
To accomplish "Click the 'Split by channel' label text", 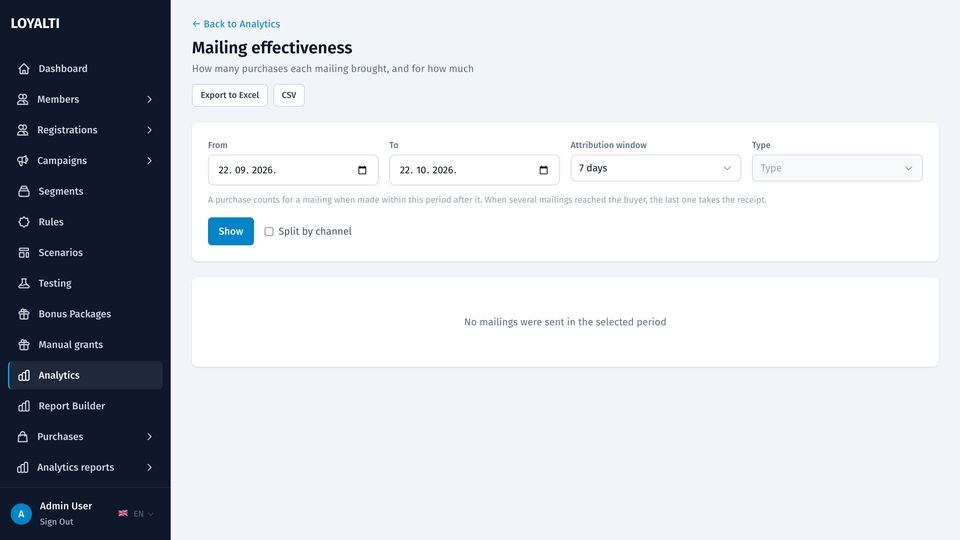I will pyautogui.click(x=315, y=231).
